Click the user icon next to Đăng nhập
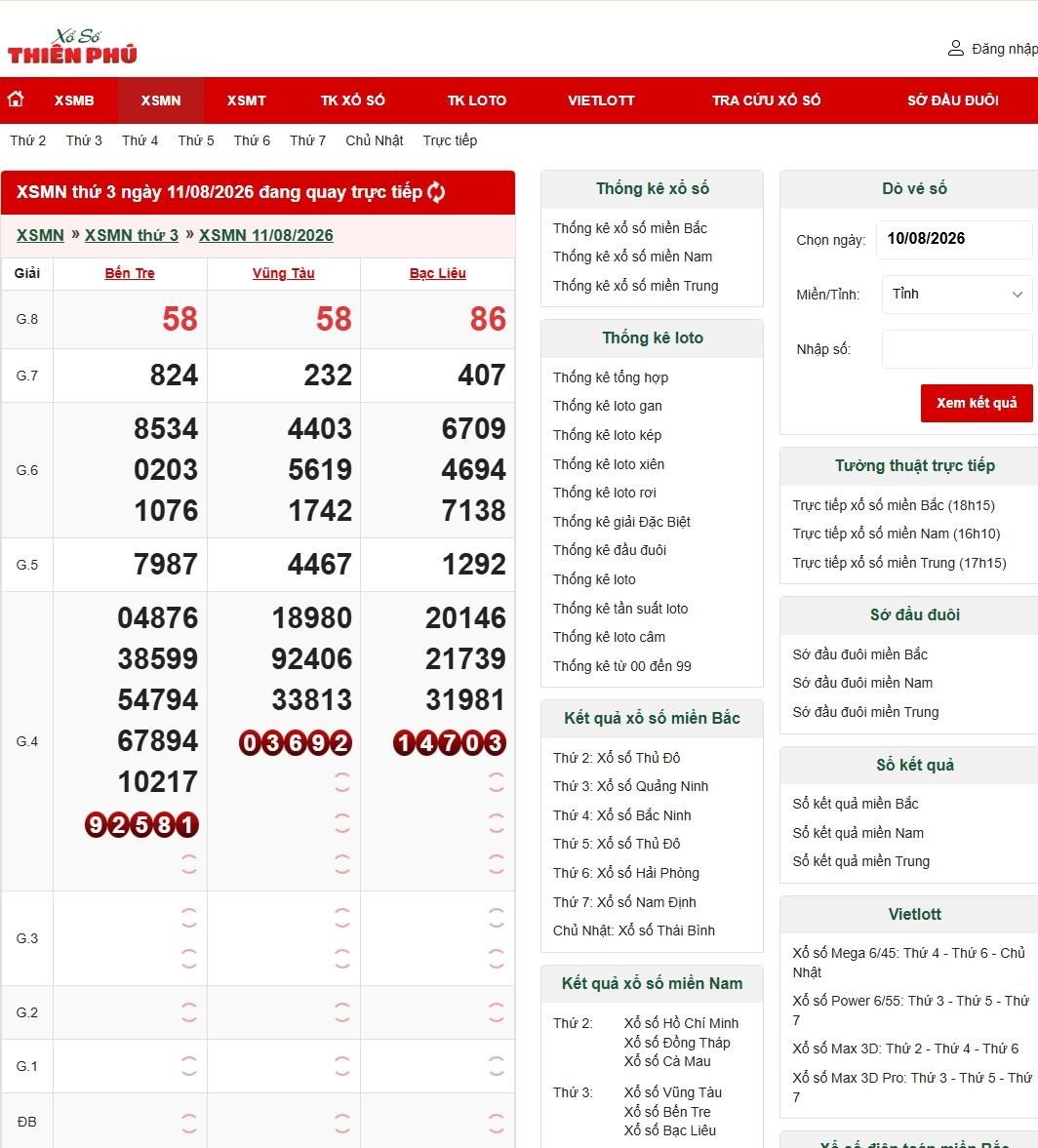Image resolution: width=1038 pixels, height=1148 pixels. click(x=955, y=49)
